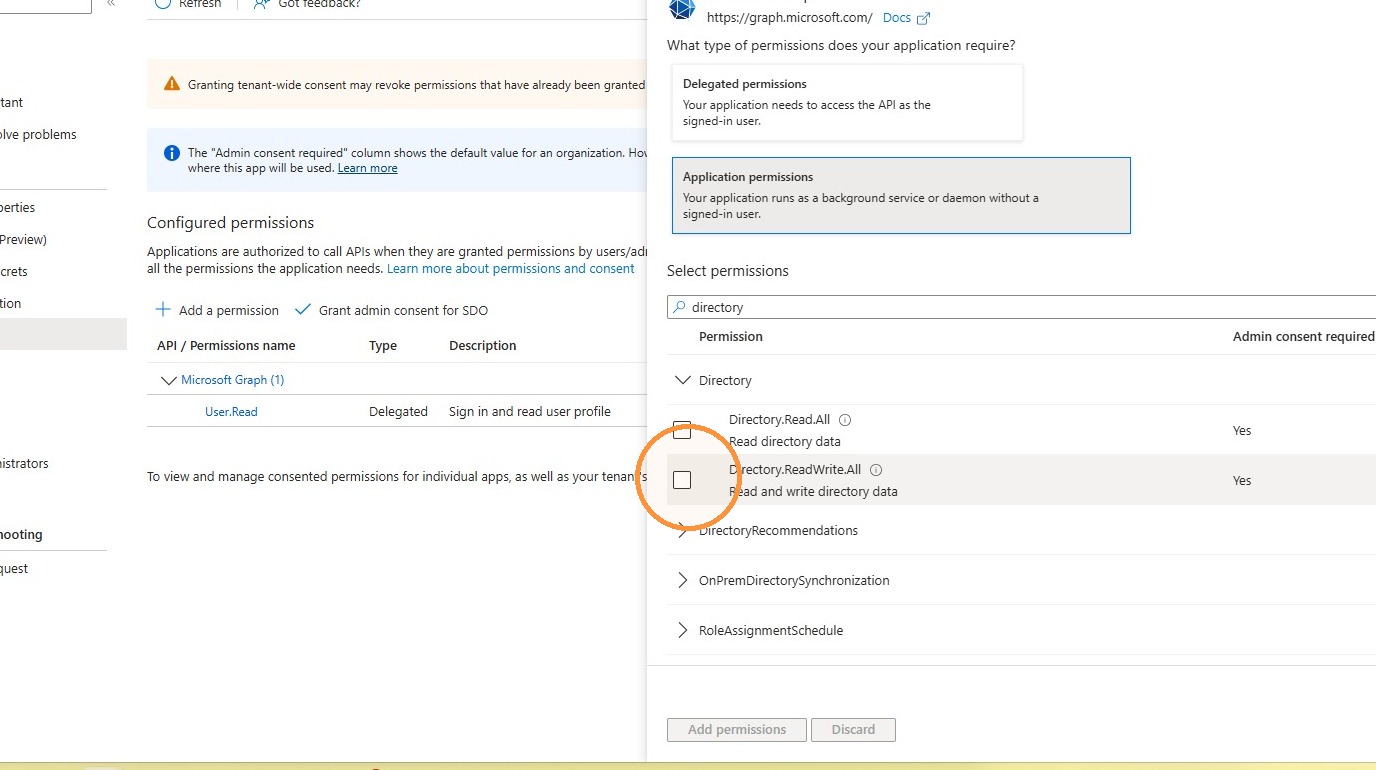Open the Got feedback option
The image size is (1376, 770).
click(306, 3)
